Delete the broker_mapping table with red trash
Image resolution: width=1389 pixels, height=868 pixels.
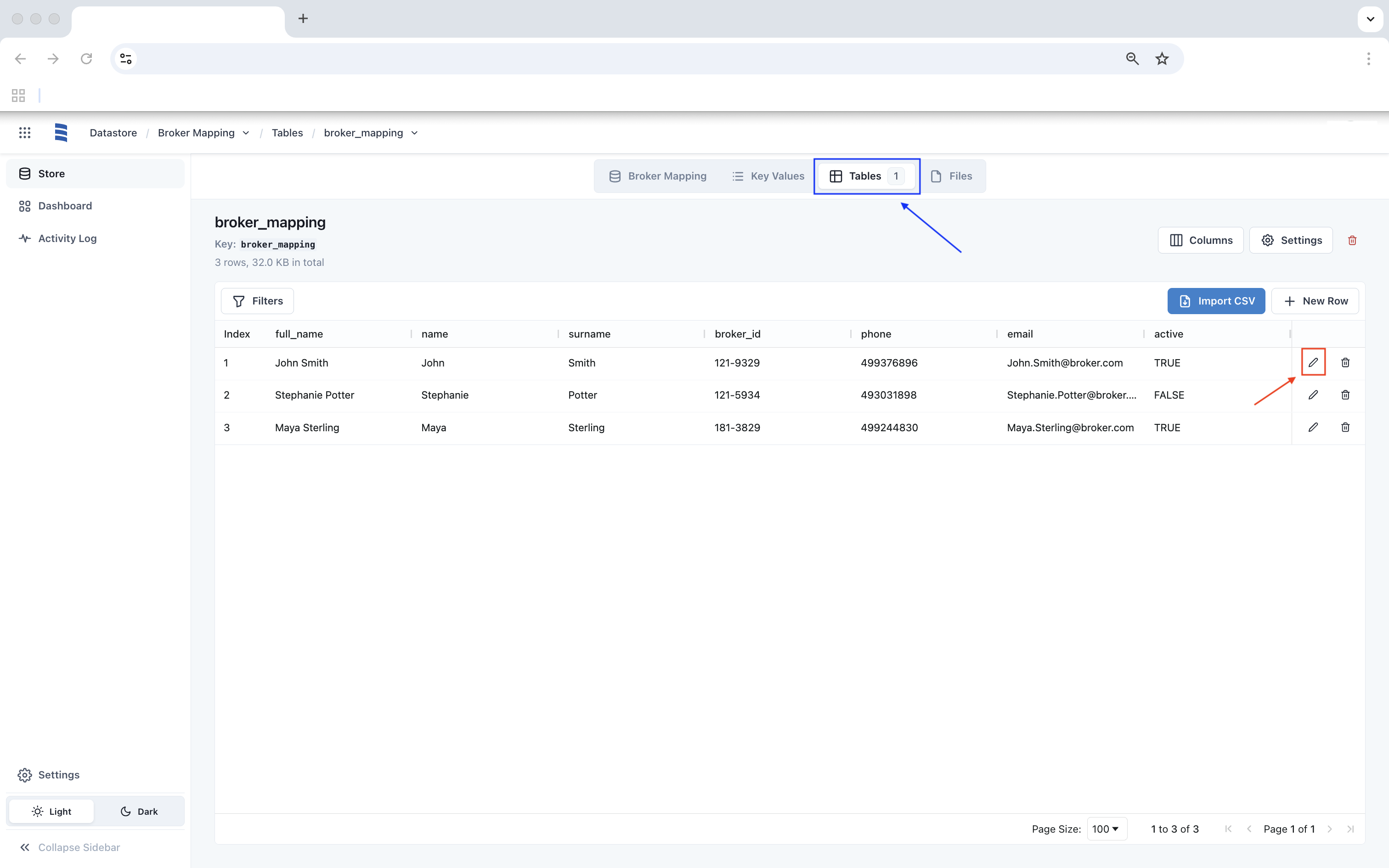[1352, 240]
